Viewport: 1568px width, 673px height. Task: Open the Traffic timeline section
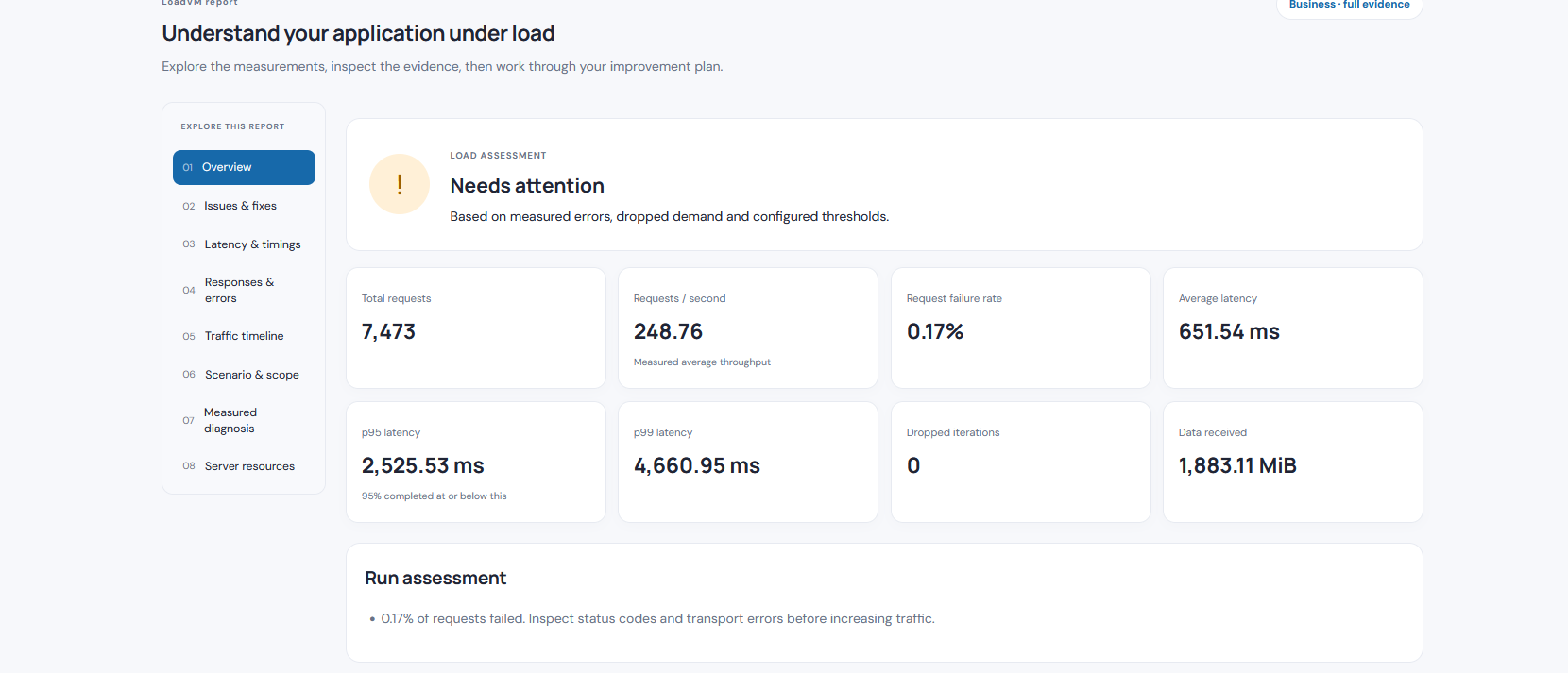[x=244, y=336]
